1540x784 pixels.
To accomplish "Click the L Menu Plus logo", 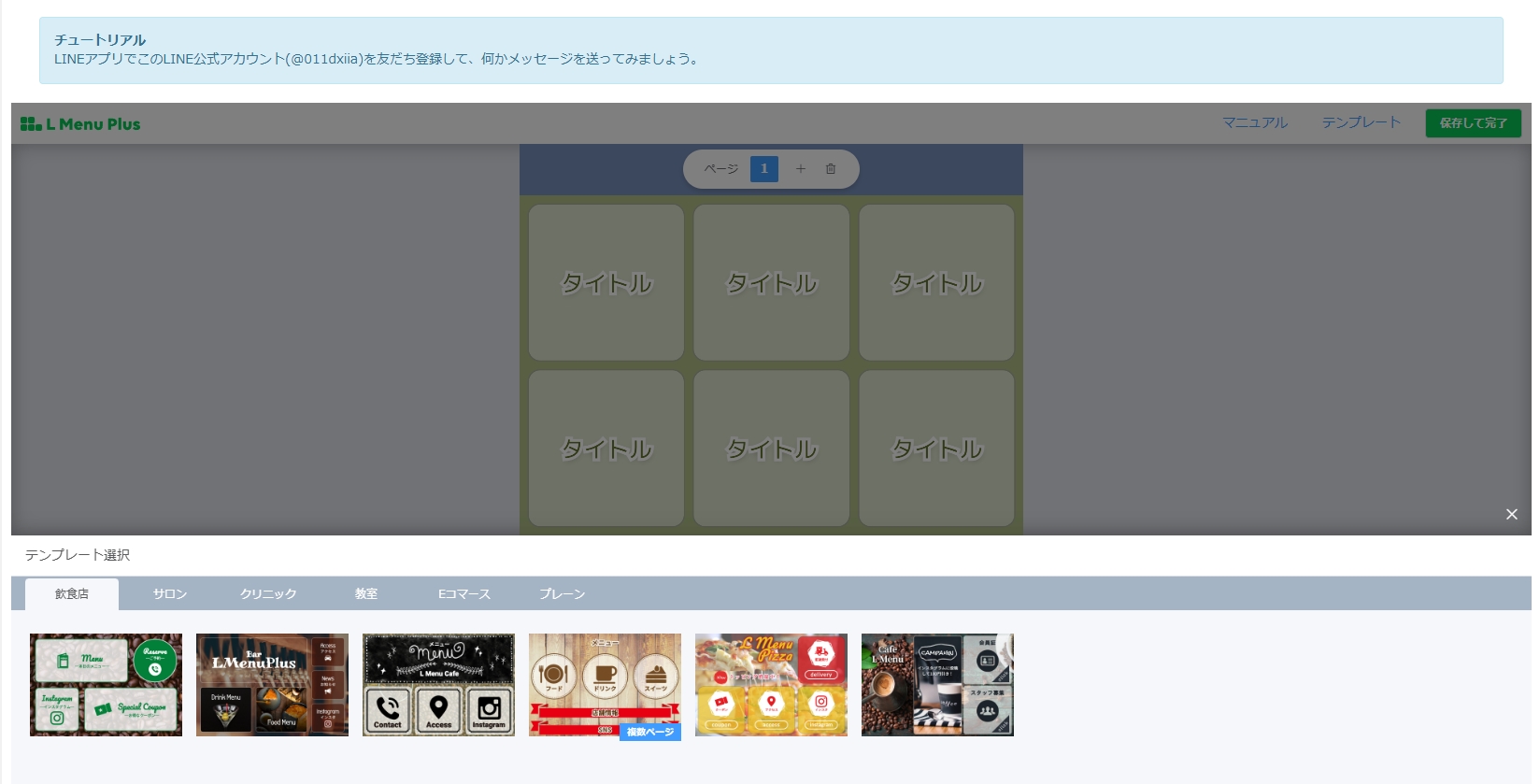I will pyautogui.click(x=80, y=124).
